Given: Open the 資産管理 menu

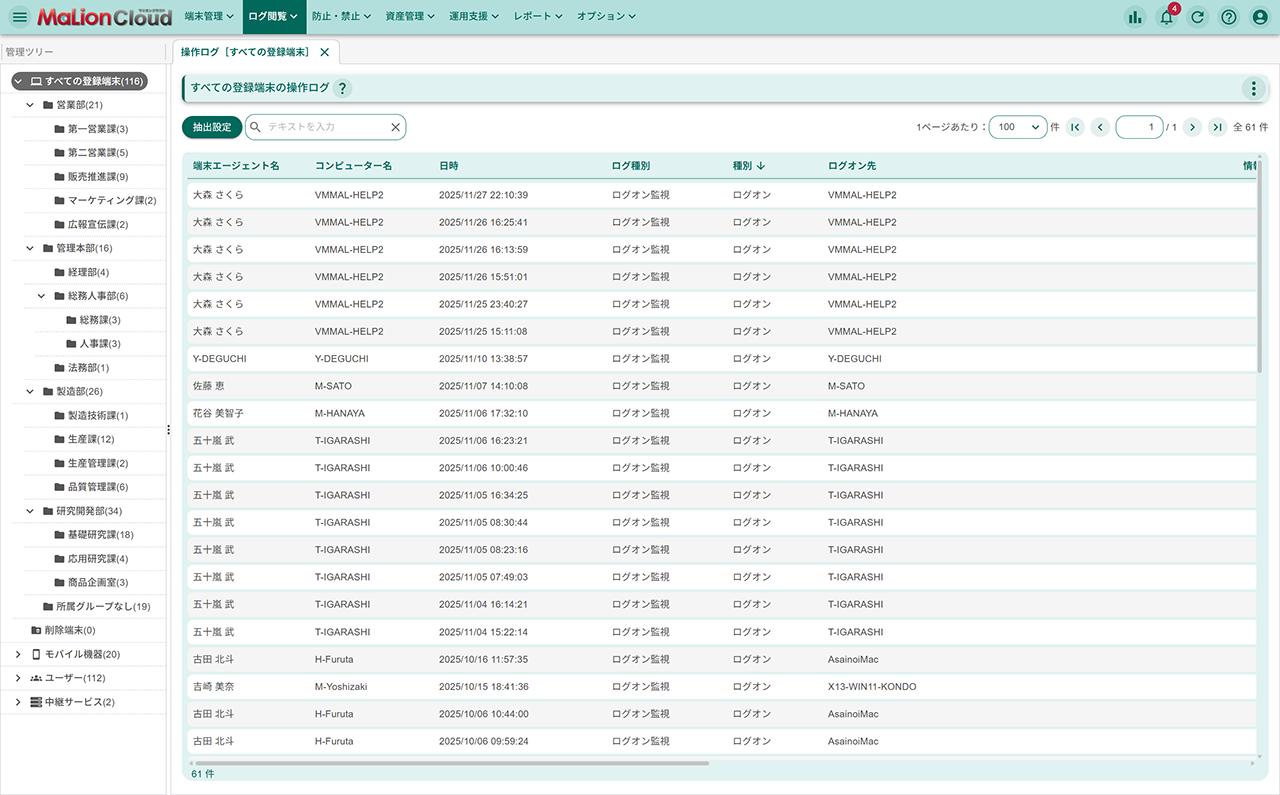Looking at the screenshot, I should pos(410,17).
